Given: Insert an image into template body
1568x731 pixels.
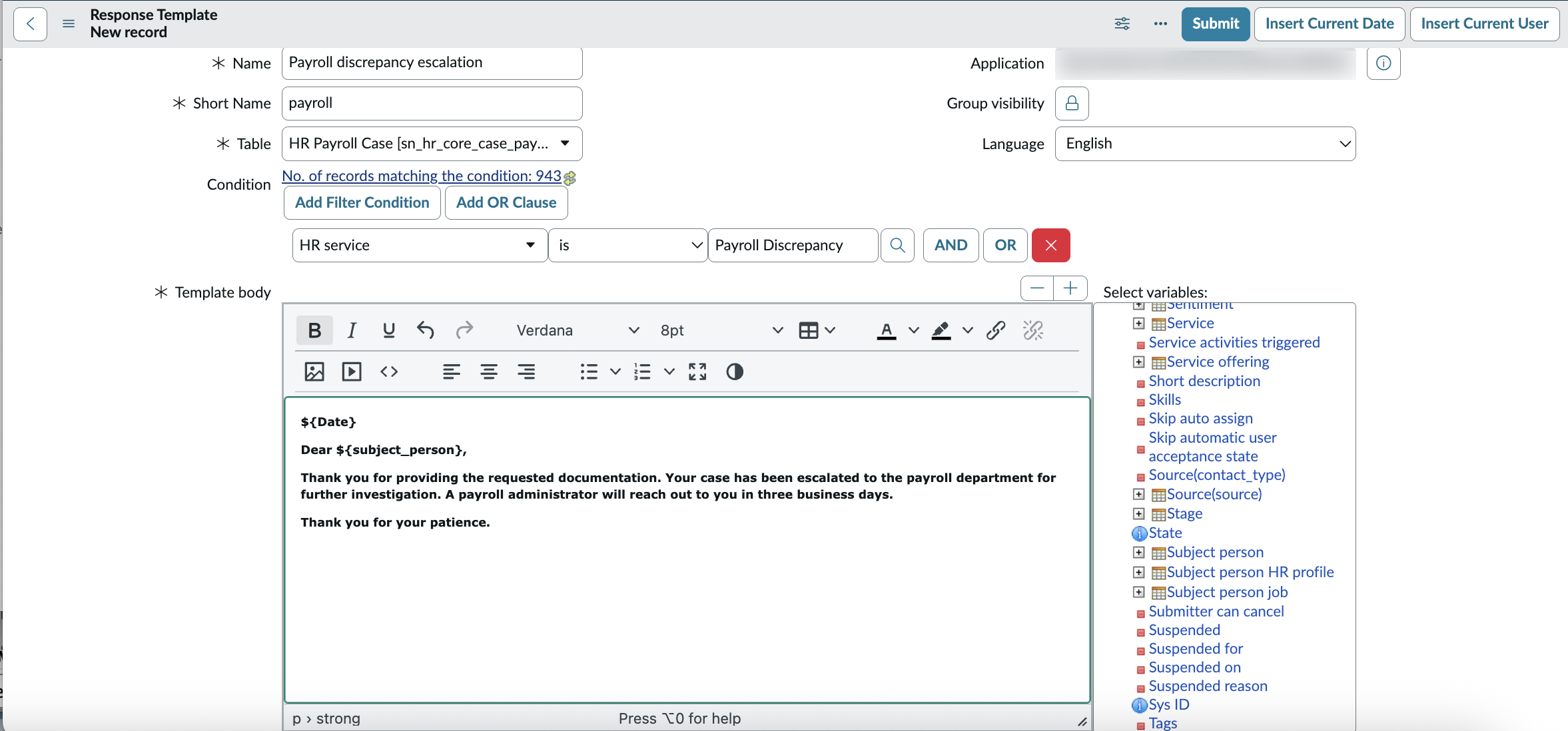Looking at the screenshot, I should 314,371.
